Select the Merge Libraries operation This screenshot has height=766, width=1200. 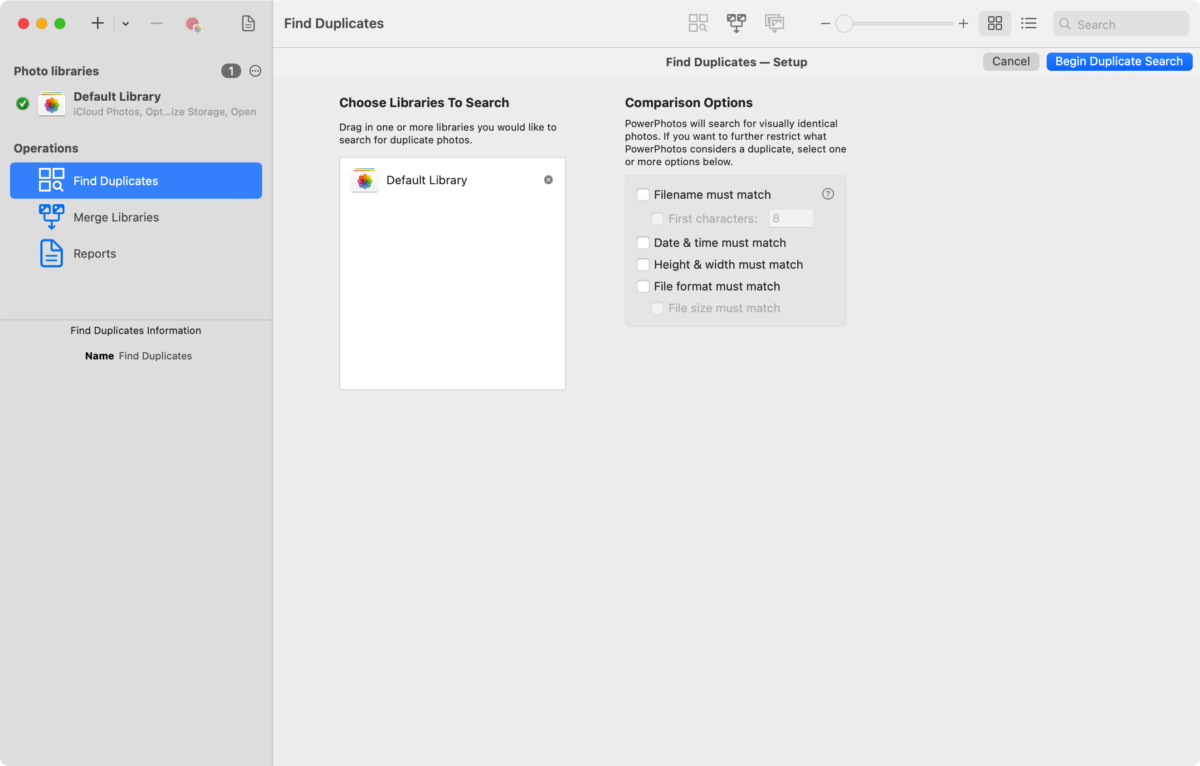(x=136, y=217)
